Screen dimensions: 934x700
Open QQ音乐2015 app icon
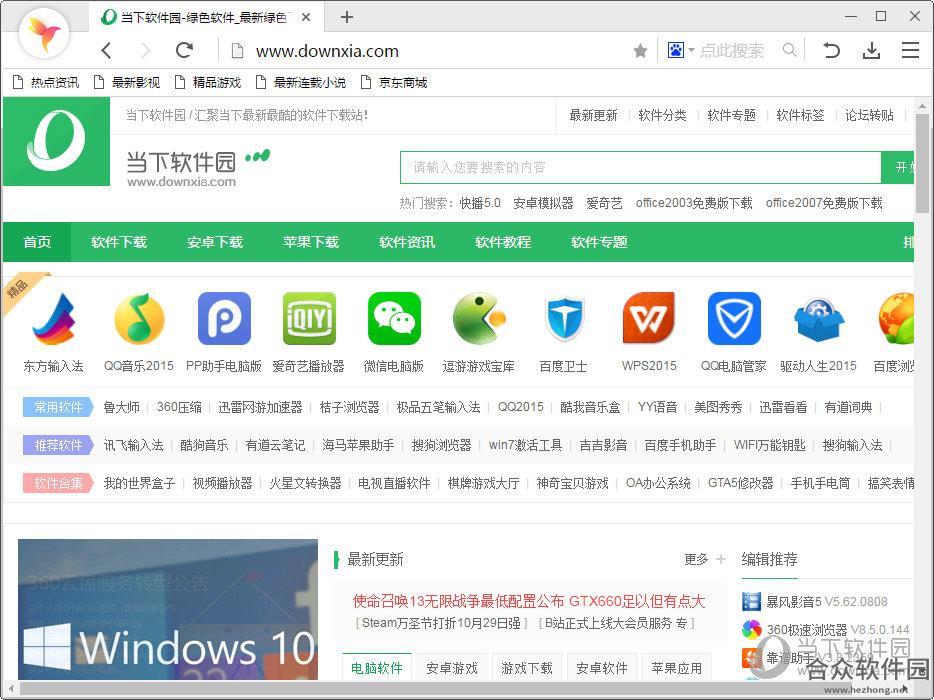[139, 319]
